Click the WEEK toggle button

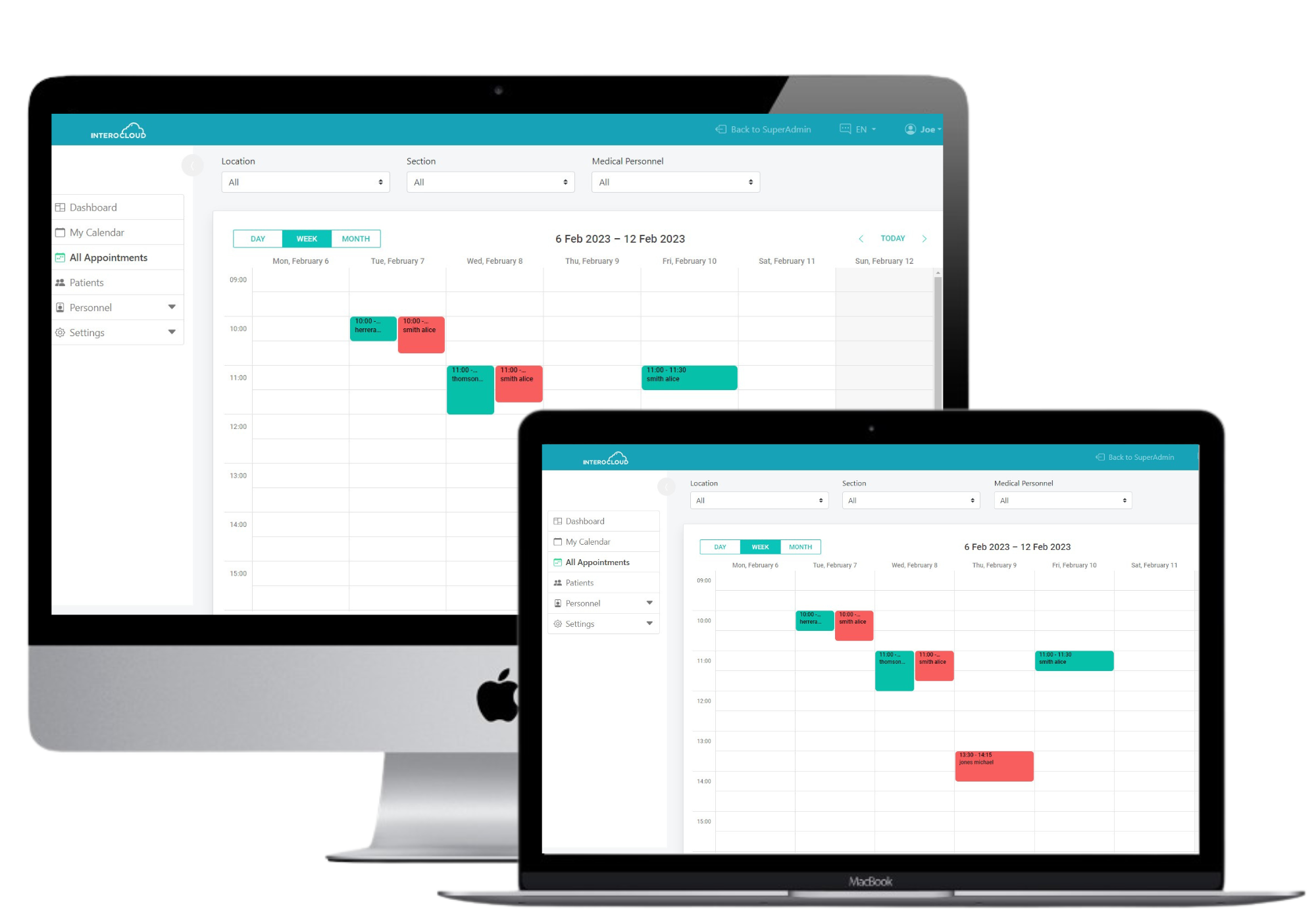[305, 238]
